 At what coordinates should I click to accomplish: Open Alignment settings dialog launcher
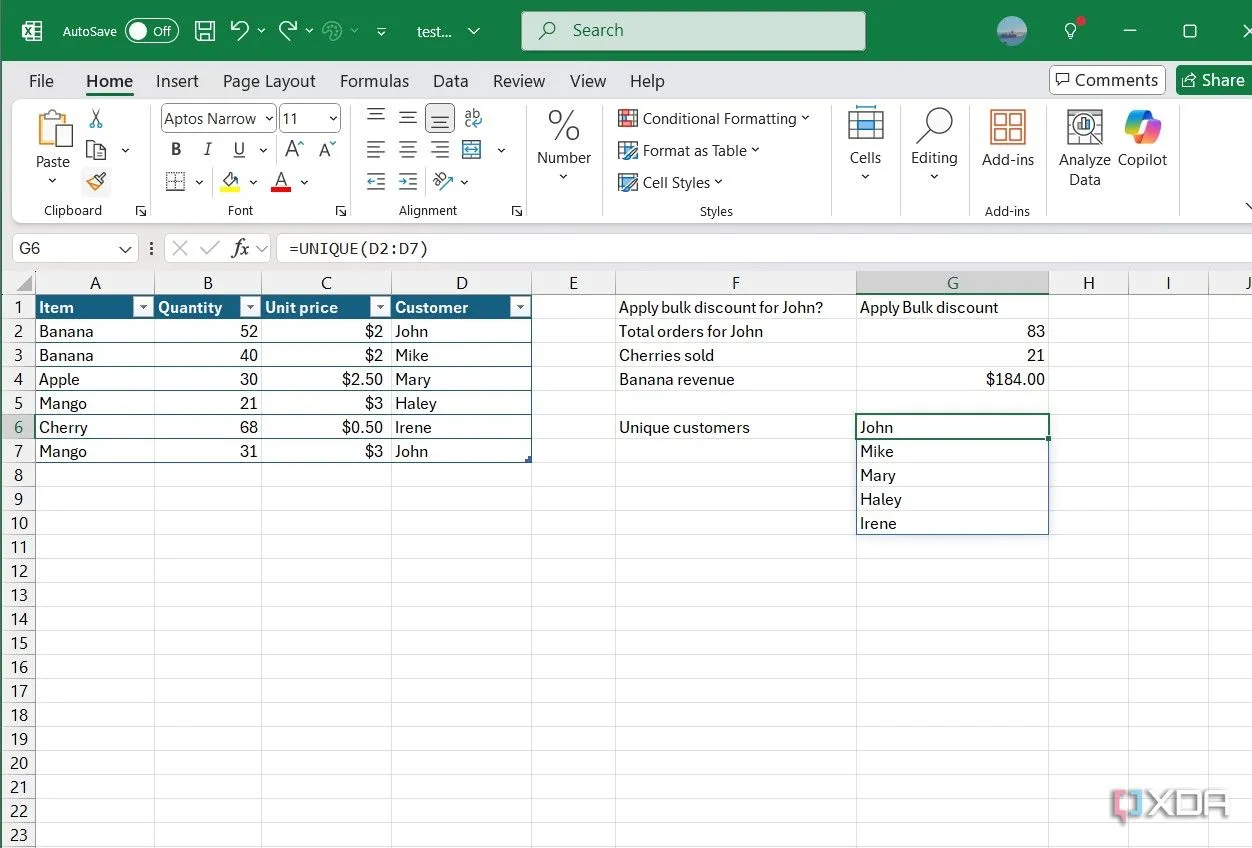pos(517,211)
